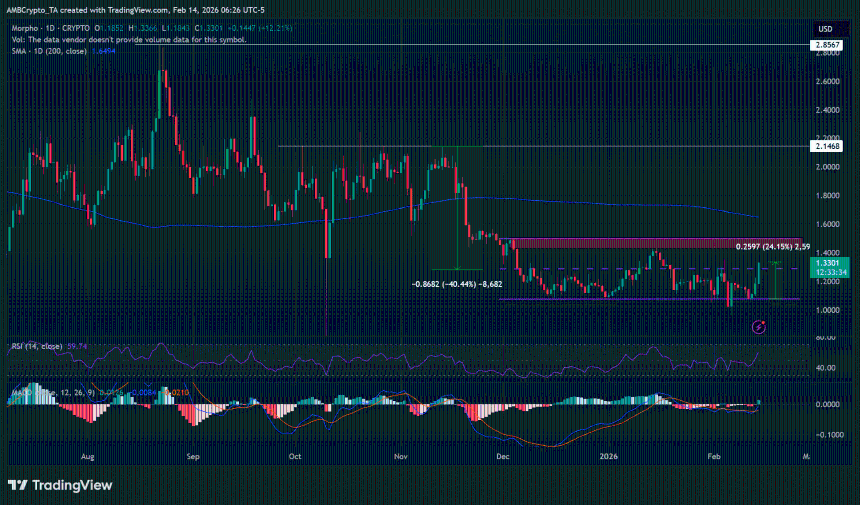860x505 pixels.
Task: Click the purple lightning bolt event icon
Action: pyautogui.click(x=758, y=326)
